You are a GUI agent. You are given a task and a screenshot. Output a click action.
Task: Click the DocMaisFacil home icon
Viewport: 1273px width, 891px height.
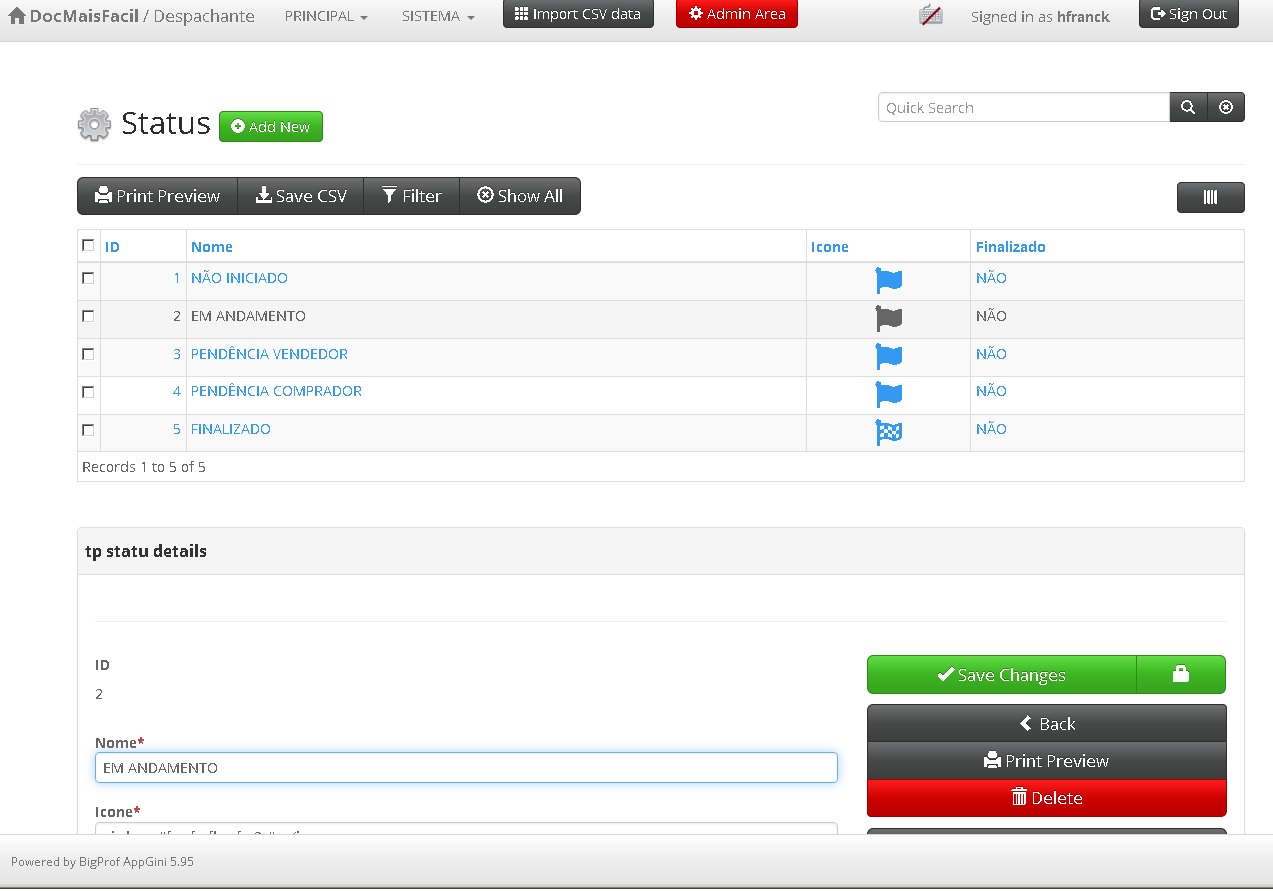point(17,16)
